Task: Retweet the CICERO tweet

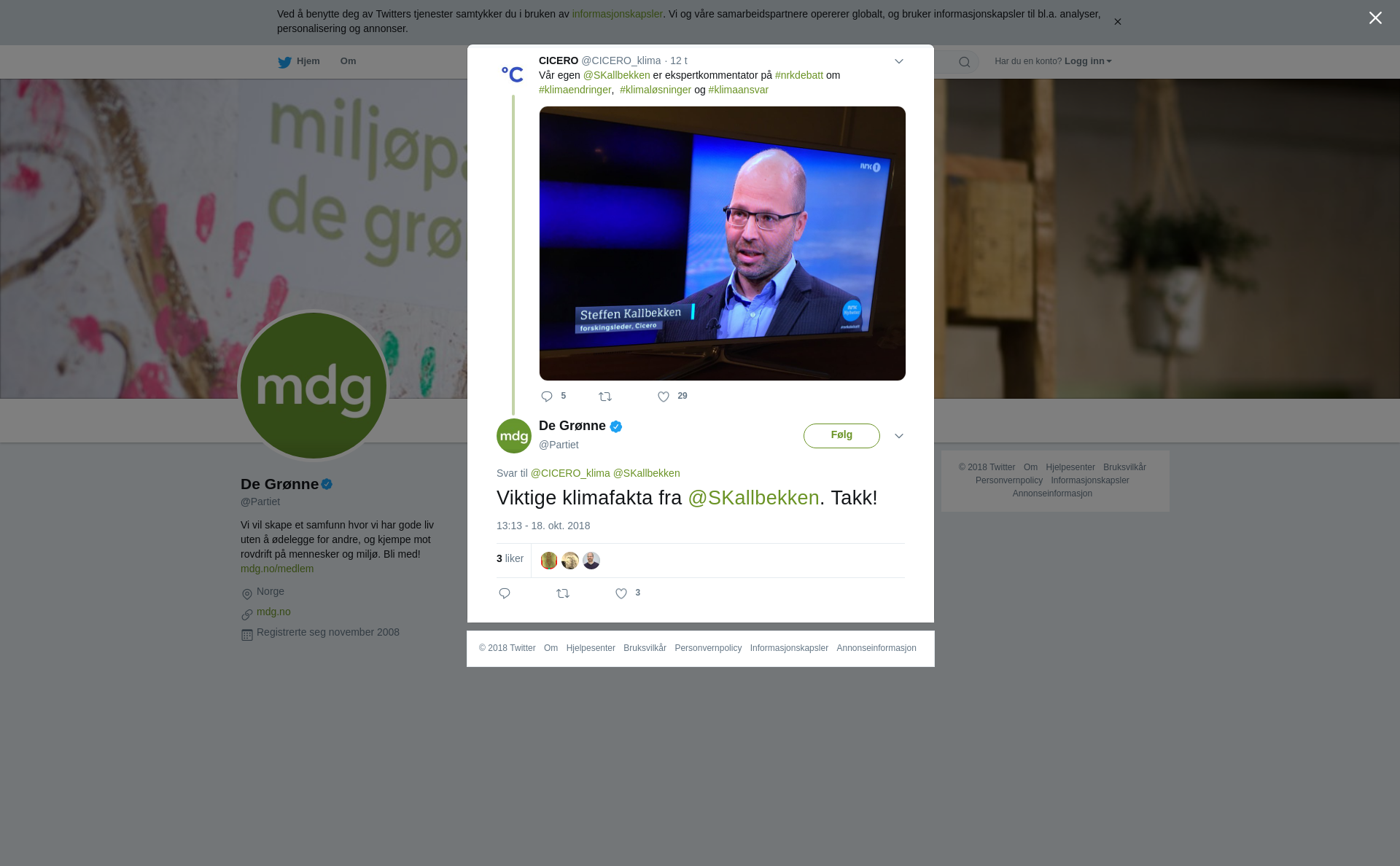Action: (605, 397)
